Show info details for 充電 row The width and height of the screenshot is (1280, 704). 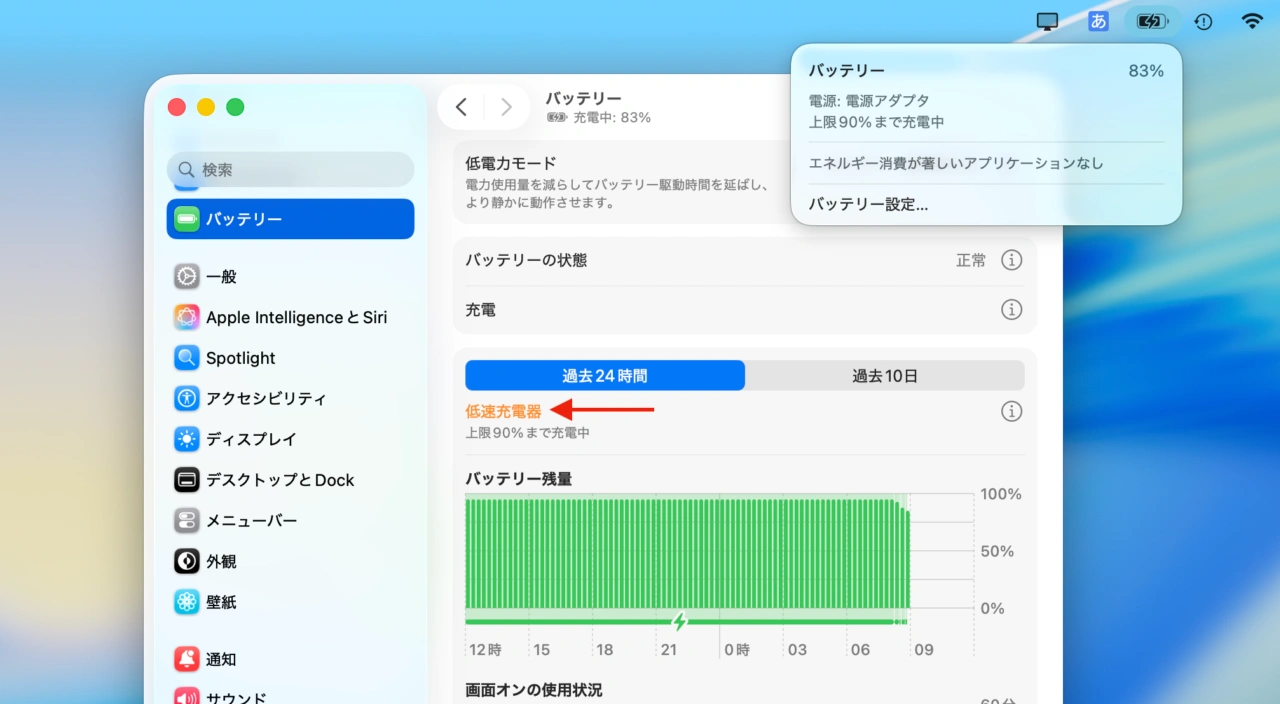1011,310
